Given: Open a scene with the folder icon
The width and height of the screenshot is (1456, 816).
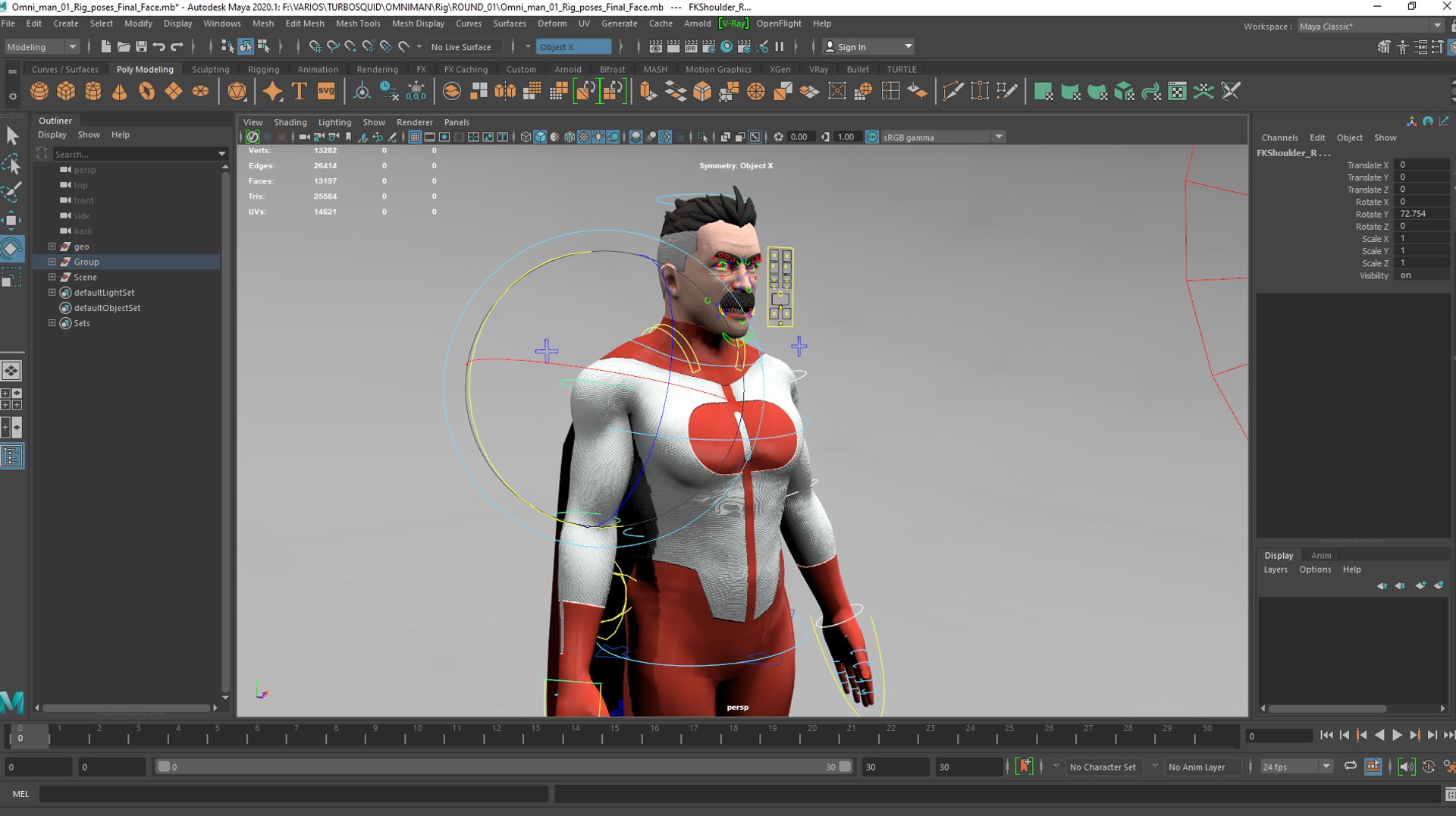Looking at the screenshot, I should [x=123, y=47].
